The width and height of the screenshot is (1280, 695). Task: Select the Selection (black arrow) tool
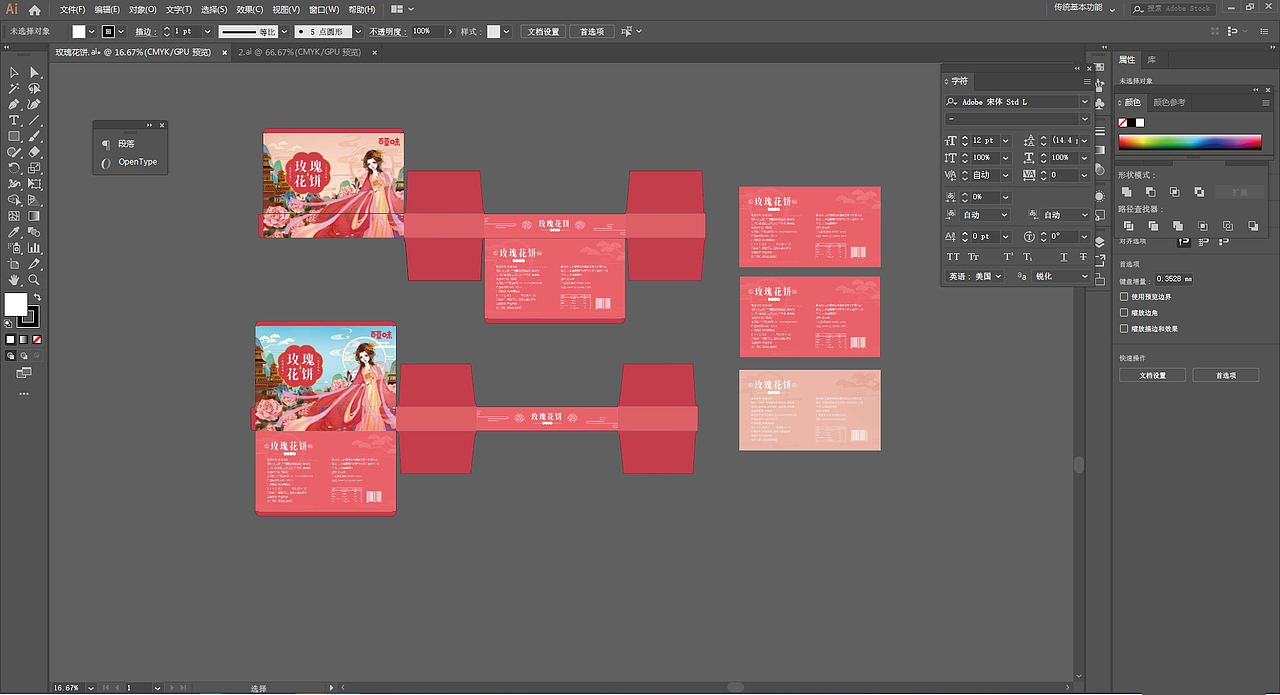[x=14, y=72]
